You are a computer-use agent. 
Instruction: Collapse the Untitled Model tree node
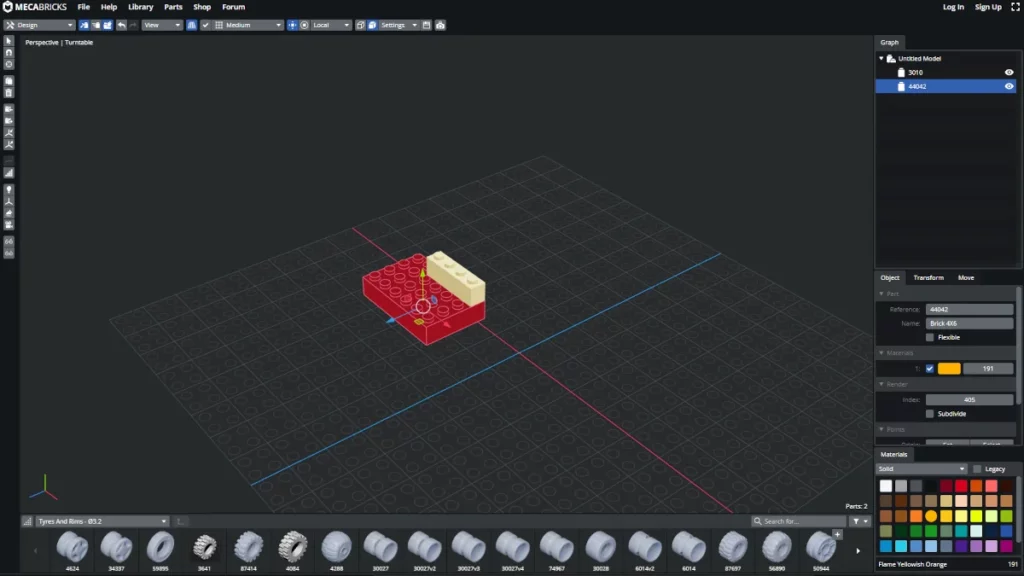(882, 59)
